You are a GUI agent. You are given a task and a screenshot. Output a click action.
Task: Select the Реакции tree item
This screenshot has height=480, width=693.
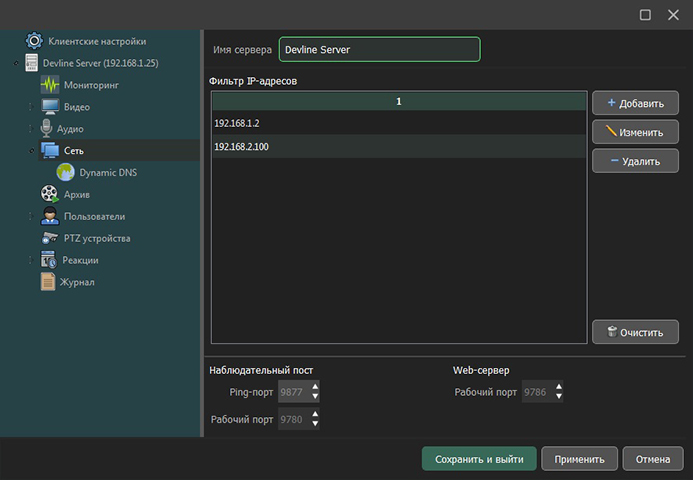pyautogui.click(x=80, y=260)
